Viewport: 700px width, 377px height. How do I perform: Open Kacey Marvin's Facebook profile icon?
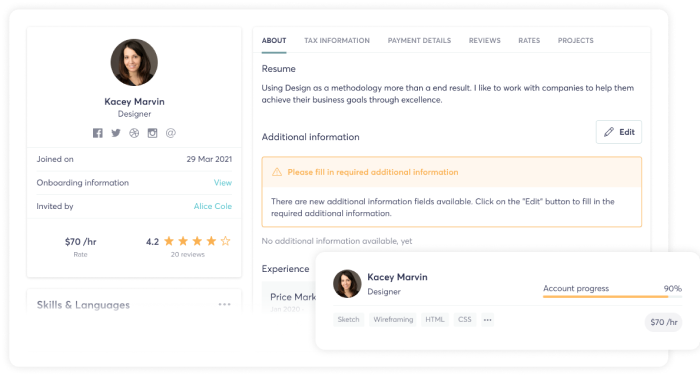point(98,133)
